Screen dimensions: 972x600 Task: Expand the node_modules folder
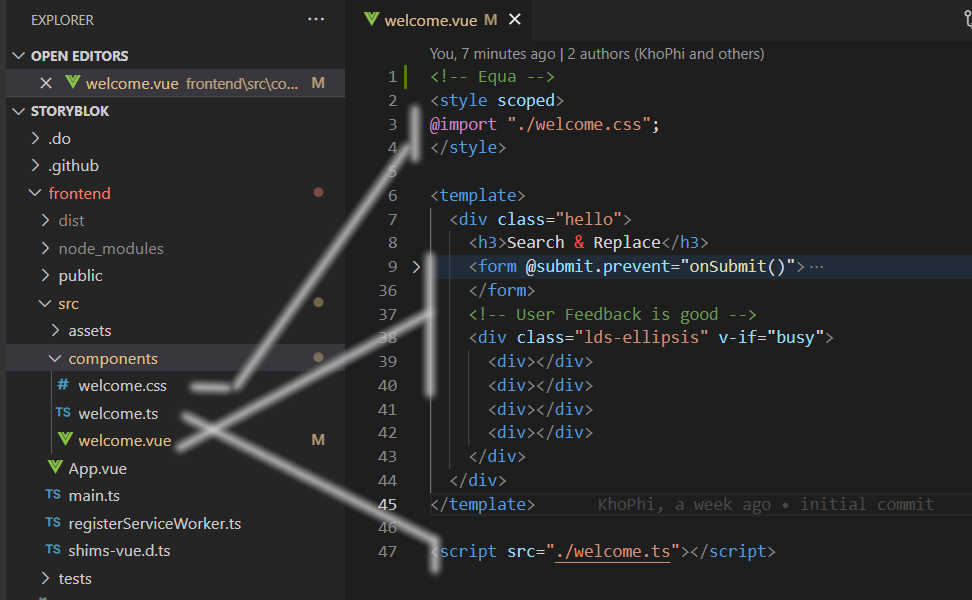45,248
